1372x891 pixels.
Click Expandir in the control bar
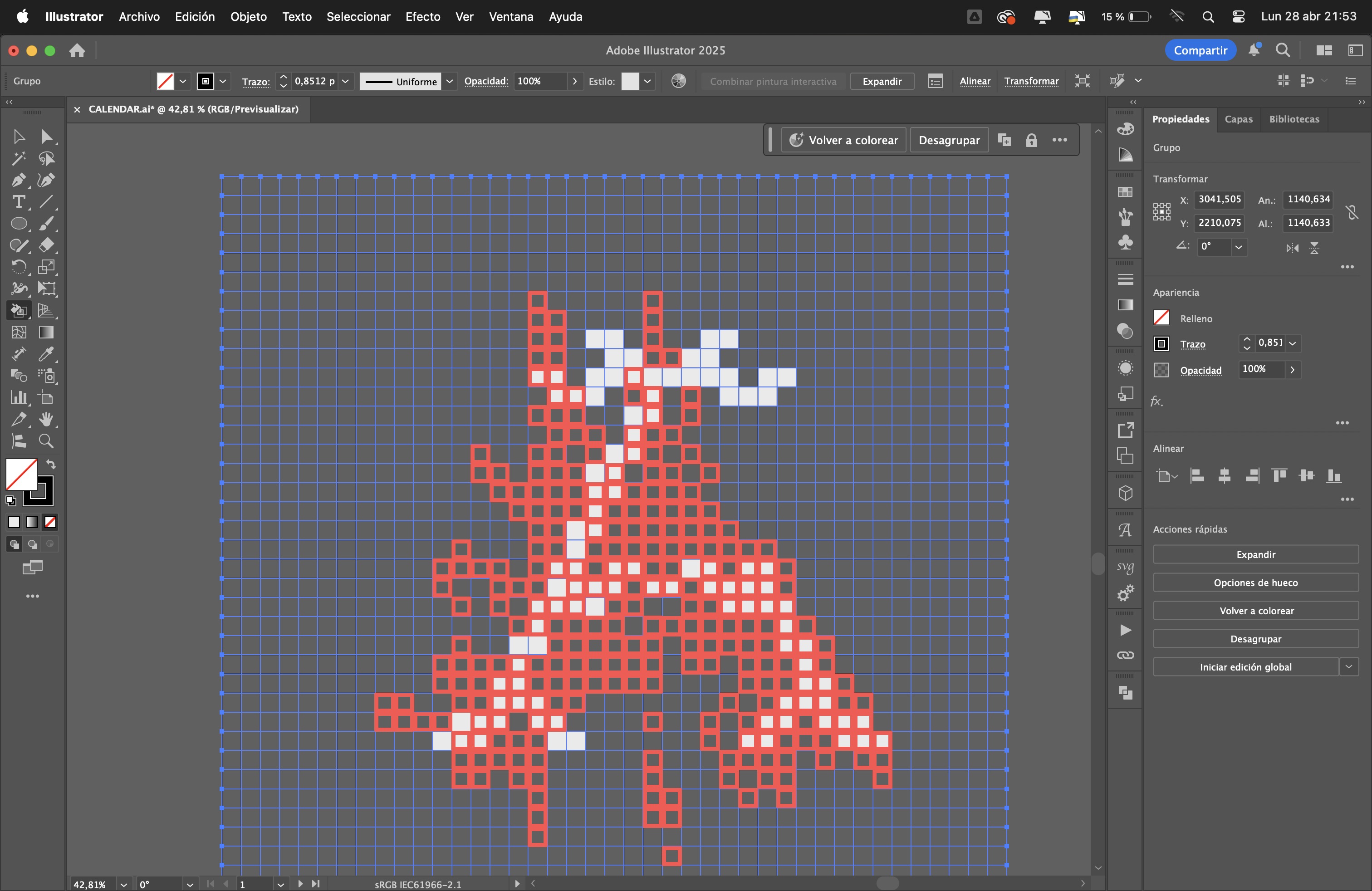(x=882, y=81)
